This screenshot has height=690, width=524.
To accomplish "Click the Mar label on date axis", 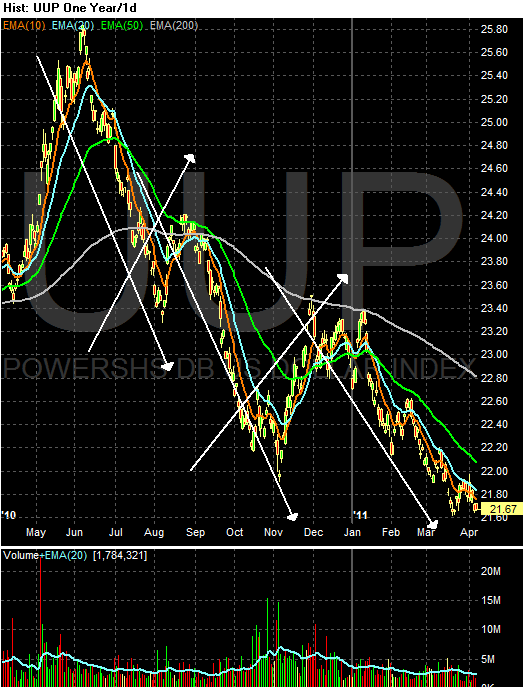I will (426, 532).
